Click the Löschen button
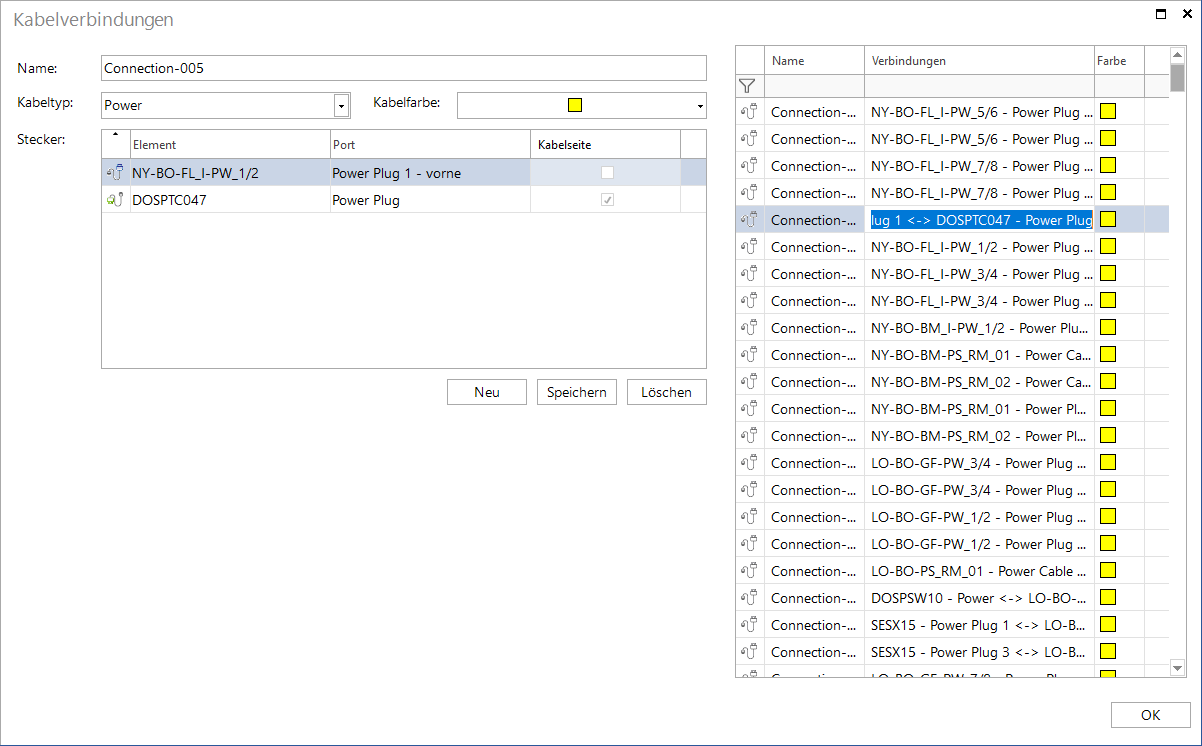1202x746 pixels. pyautogui.click(x=667, y=392)
